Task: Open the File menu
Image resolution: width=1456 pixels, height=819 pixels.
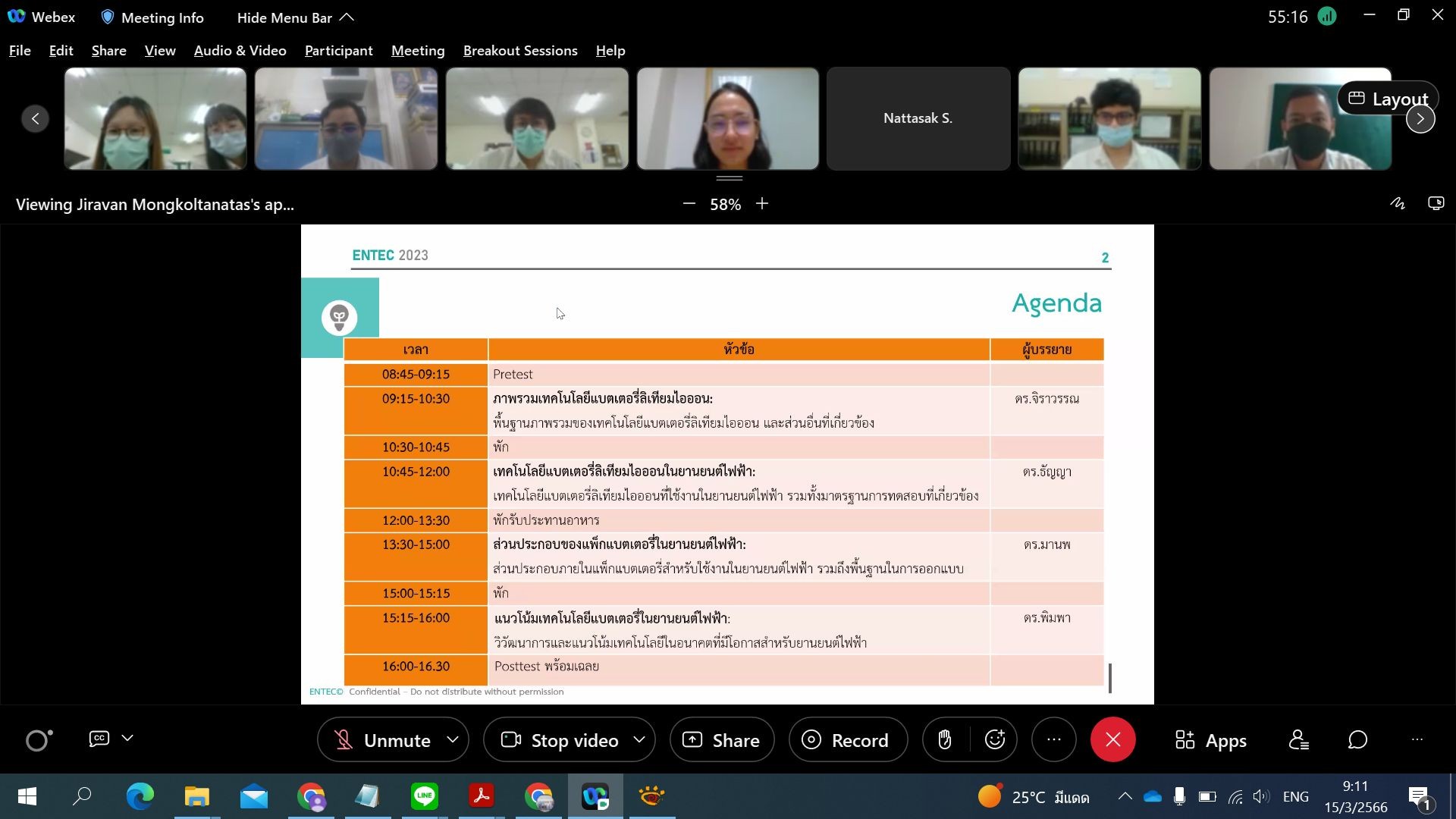Action: click(x=20, y=51)
